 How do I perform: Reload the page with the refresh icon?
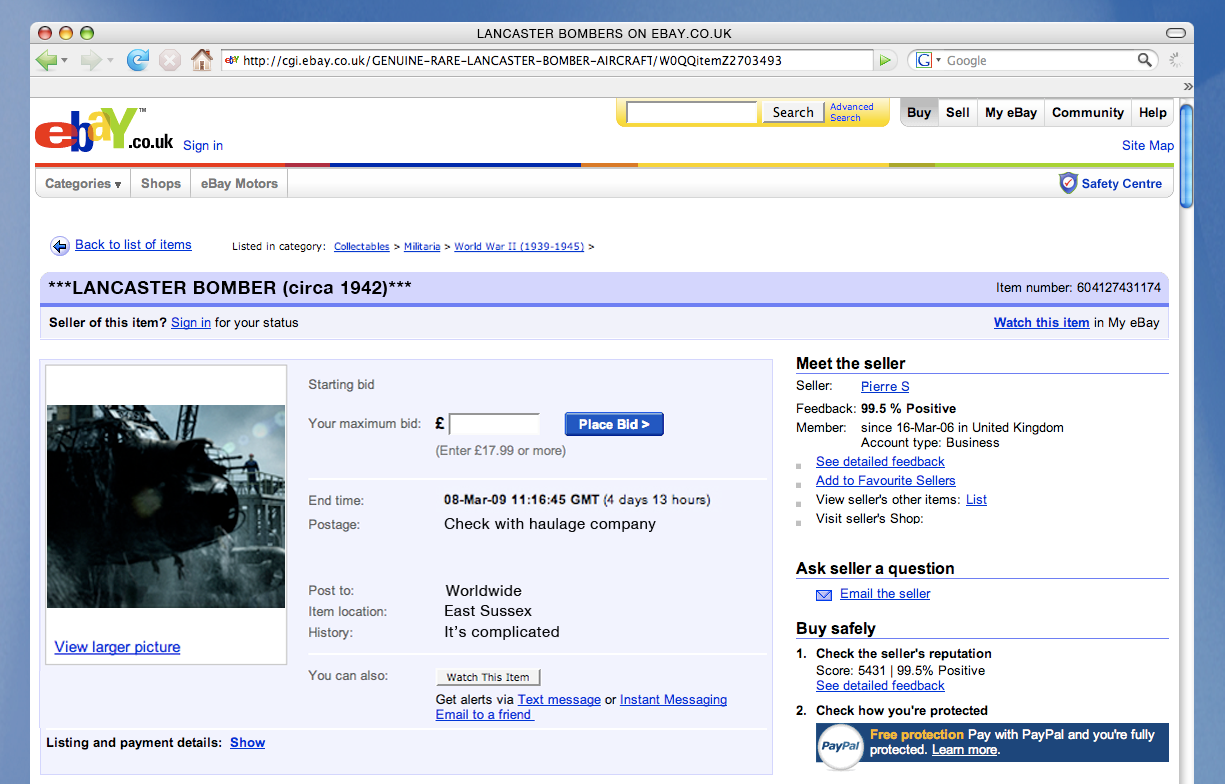pos(138,60)
